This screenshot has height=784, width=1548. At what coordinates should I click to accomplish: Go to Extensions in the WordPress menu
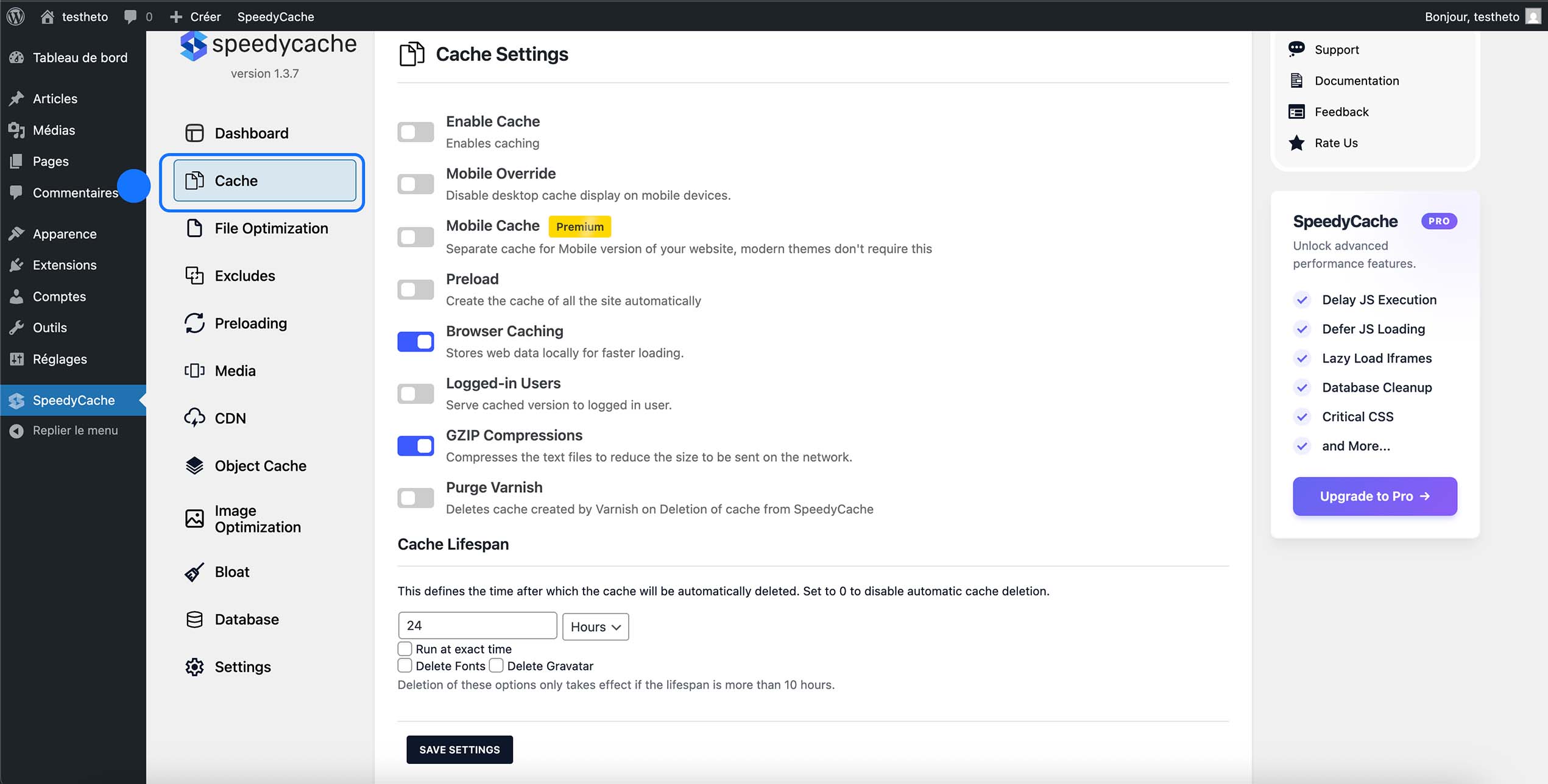tap(64, 265)
